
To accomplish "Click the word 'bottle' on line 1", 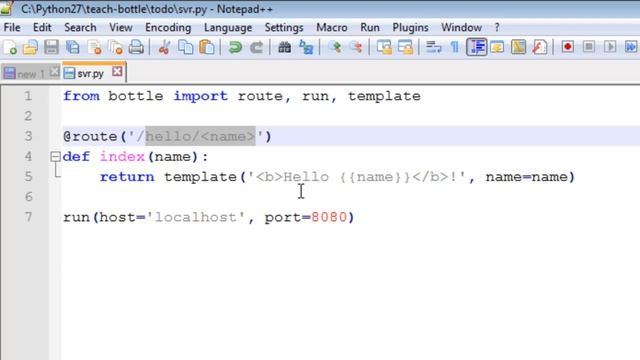I will 136,96.
